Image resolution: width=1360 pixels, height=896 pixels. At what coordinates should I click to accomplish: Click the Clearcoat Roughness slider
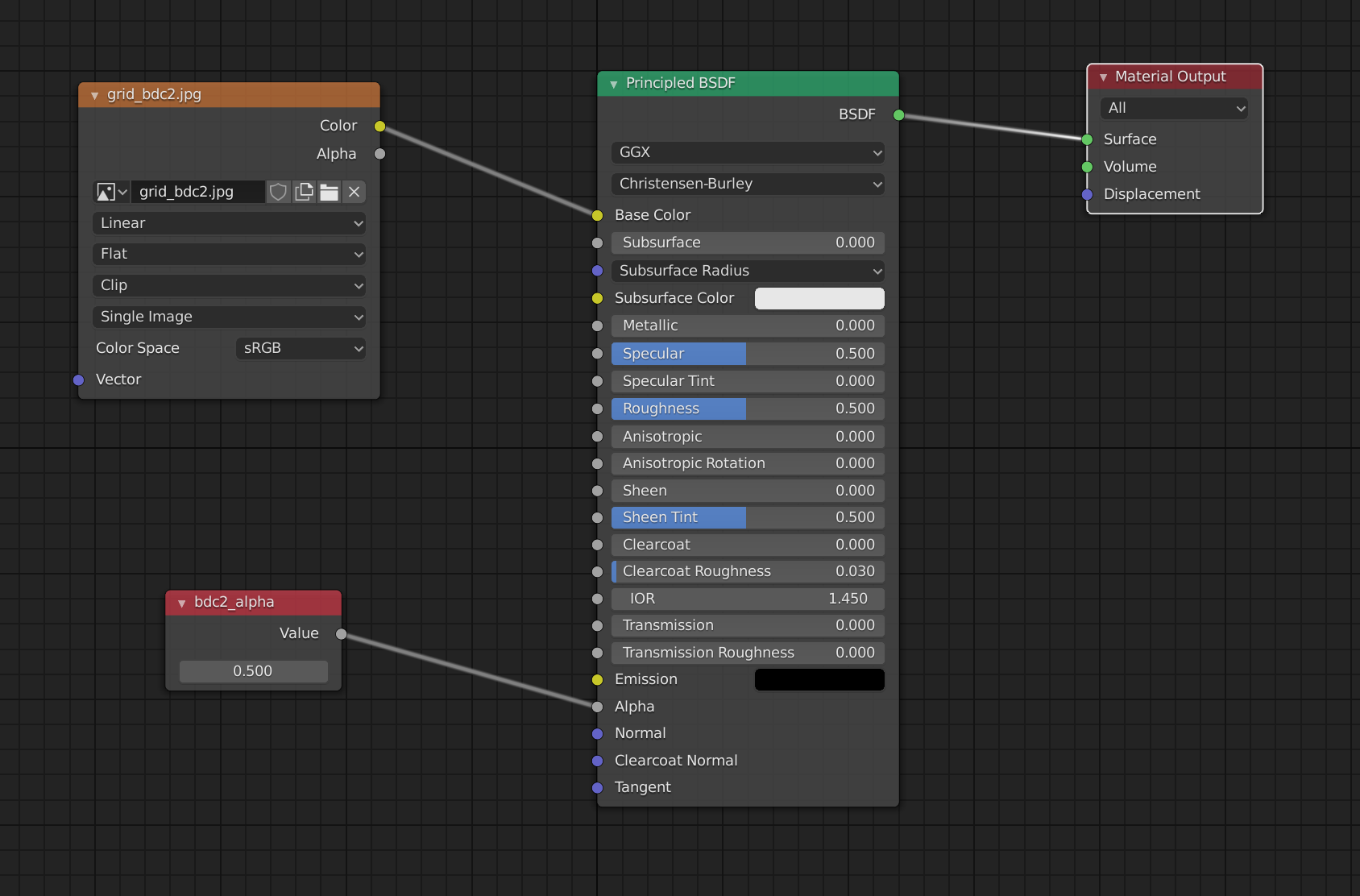(748, 571)
